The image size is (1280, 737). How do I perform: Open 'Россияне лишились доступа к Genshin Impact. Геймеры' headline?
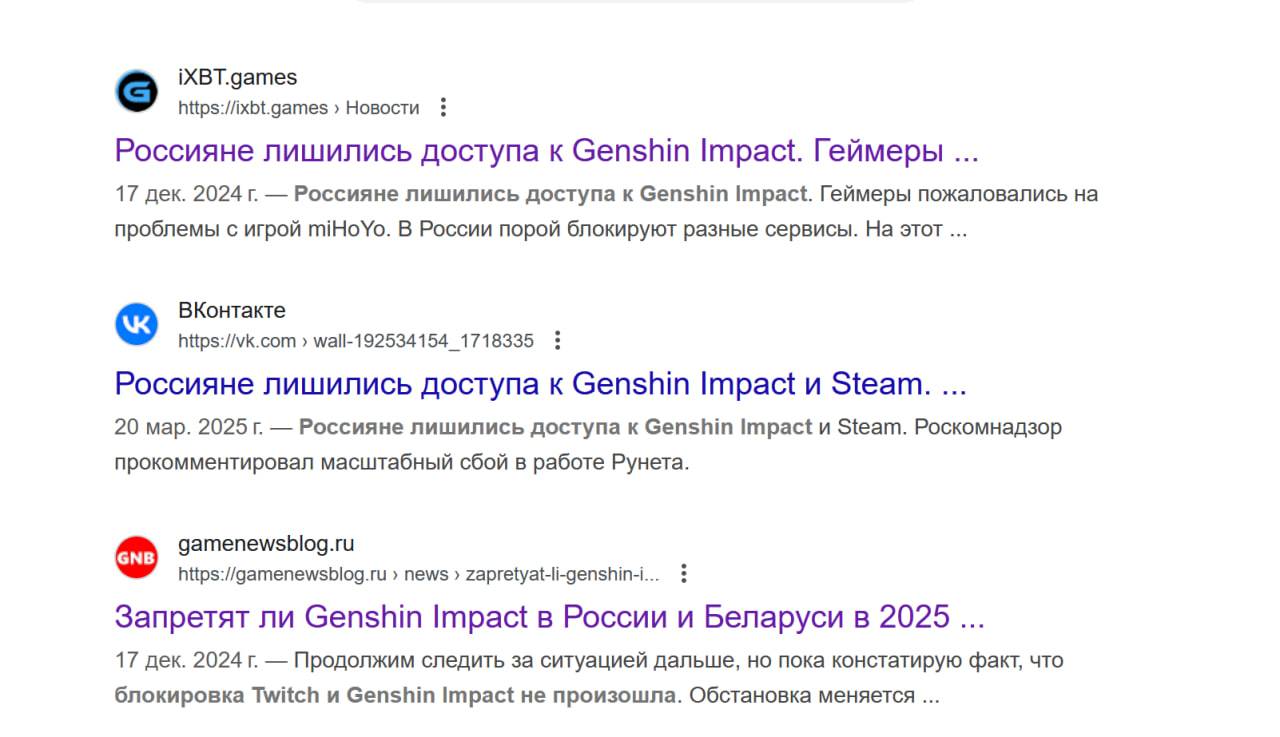(546, 151)
